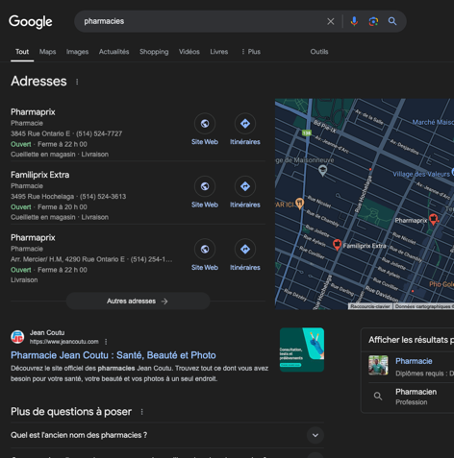Screen dimensions: 454x458
Task: Open the Familiprix Extra listing title
Action: [x=40, y=175]
